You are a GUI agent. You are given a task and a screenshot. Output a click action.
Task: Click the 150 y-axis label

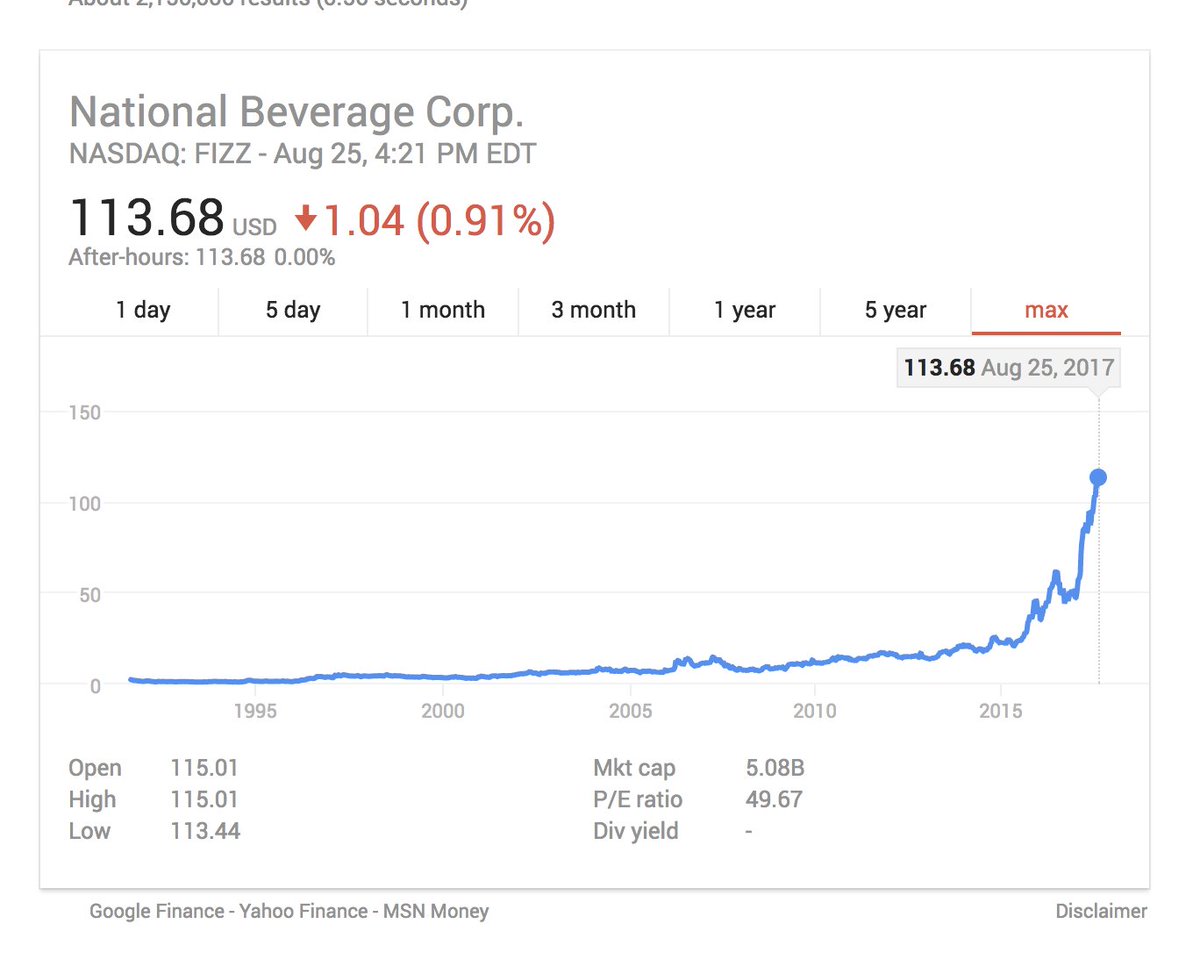pyautogui.click(x=85, y=411)
